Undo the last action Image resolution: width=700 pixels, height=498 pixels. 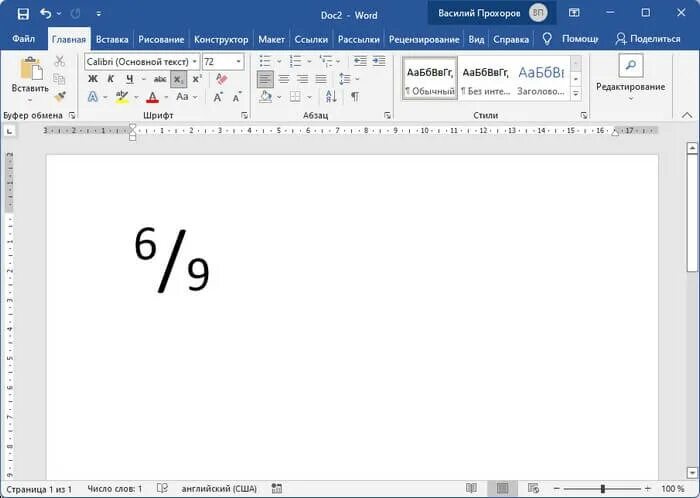(45, 13)
